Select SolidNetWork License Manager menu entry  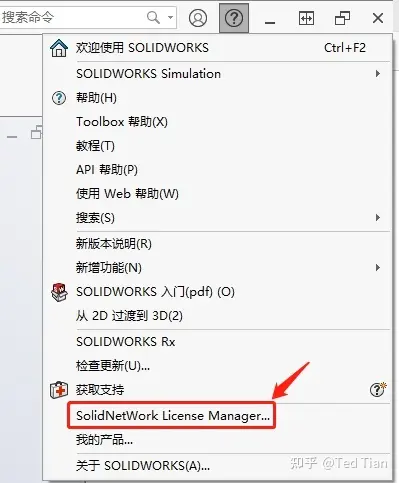[x=172, y=415]
